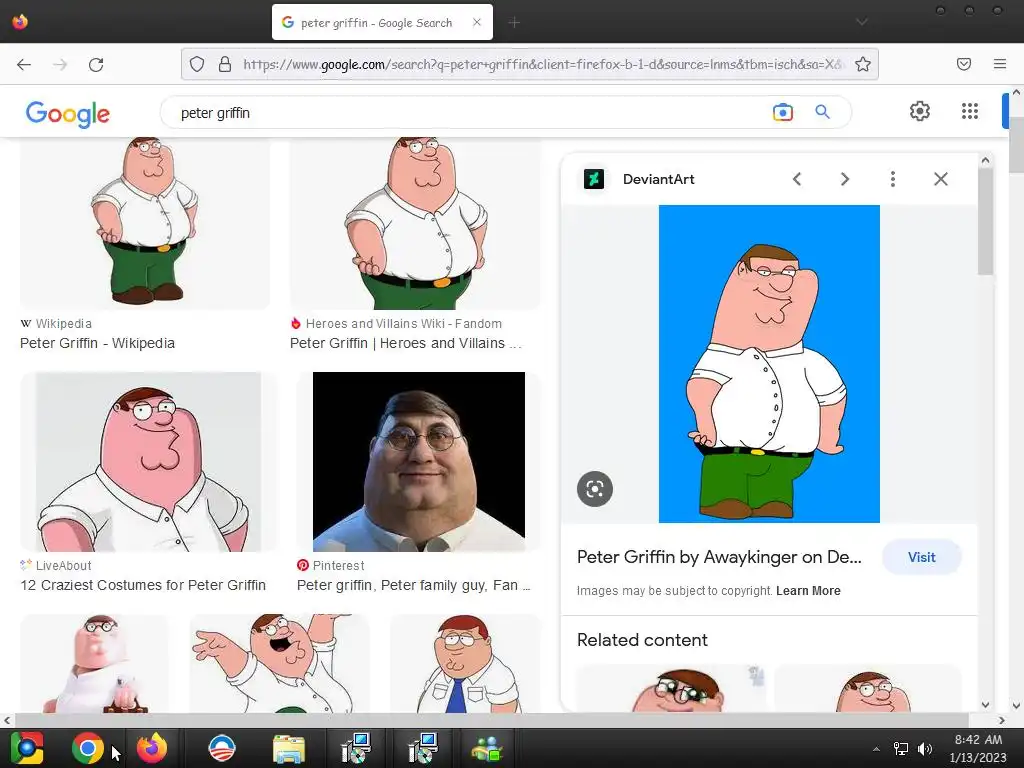Go back with the browser back arrow

click(24, 64)
